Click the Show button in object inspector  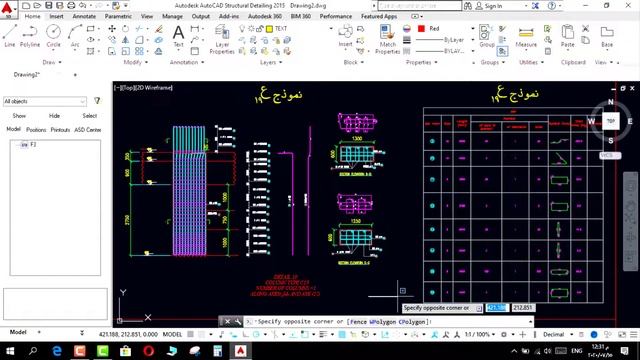[x=19, y=116]
